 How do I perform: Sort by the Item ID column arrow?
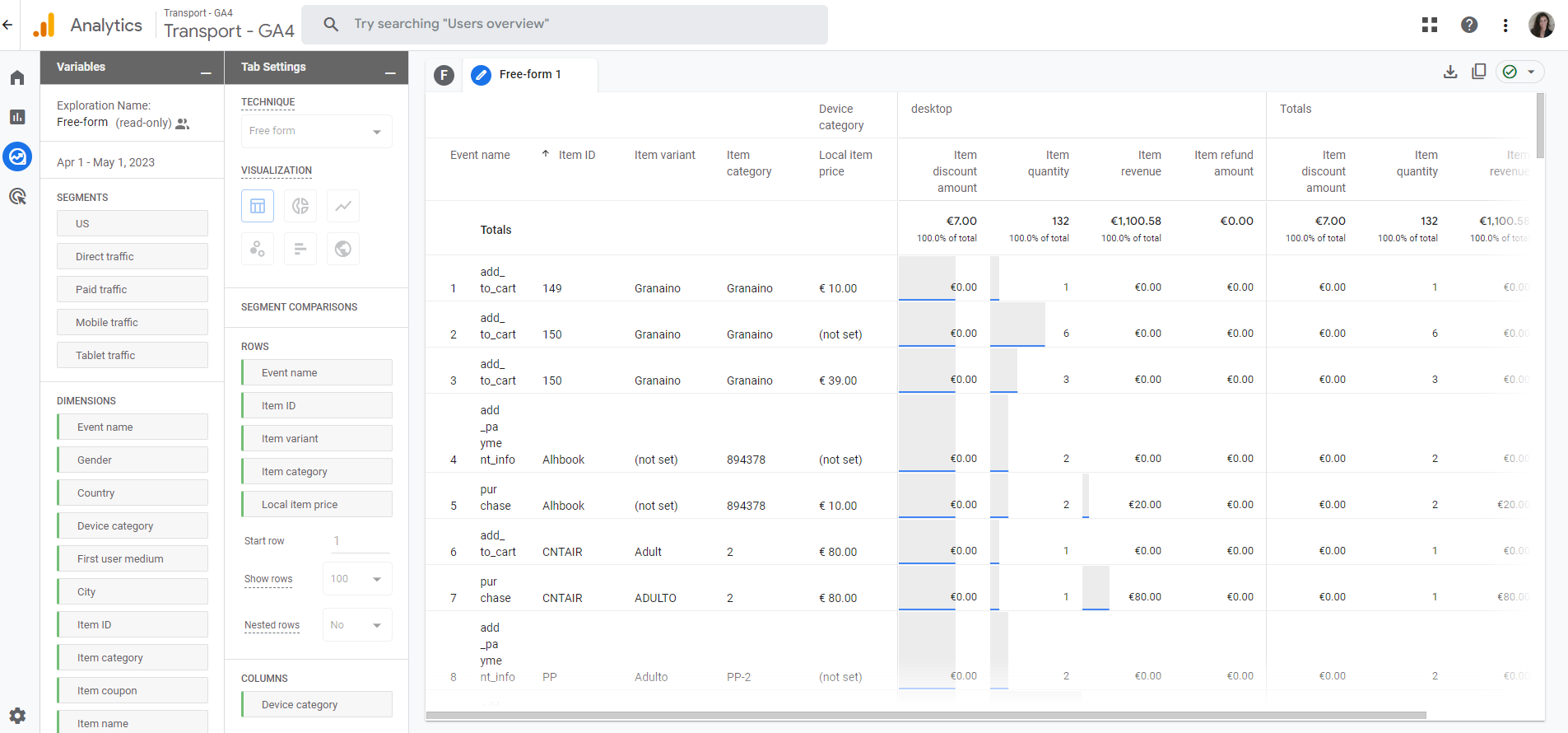click(546, 154)
